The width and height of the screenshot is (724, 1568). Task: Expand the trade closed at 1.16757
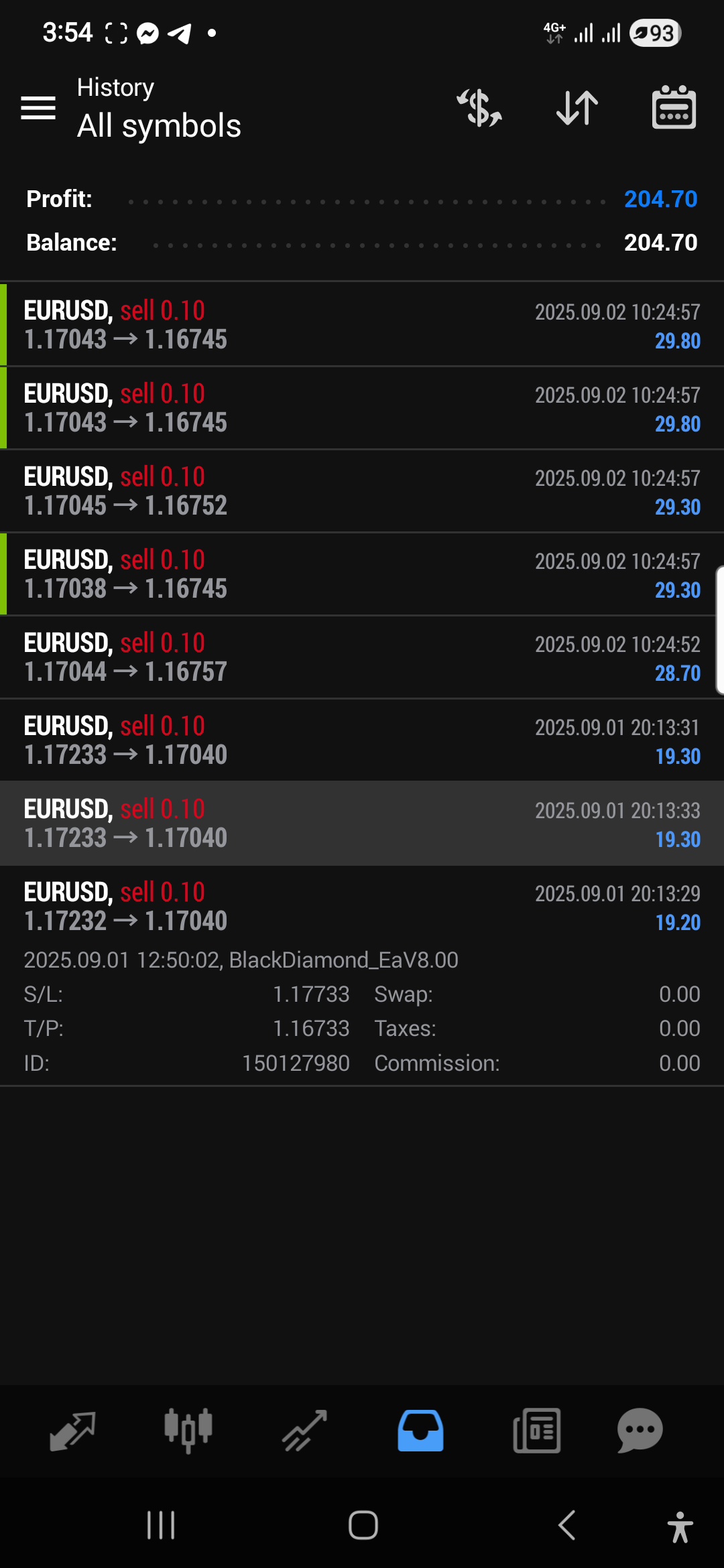tap(362, 657)
